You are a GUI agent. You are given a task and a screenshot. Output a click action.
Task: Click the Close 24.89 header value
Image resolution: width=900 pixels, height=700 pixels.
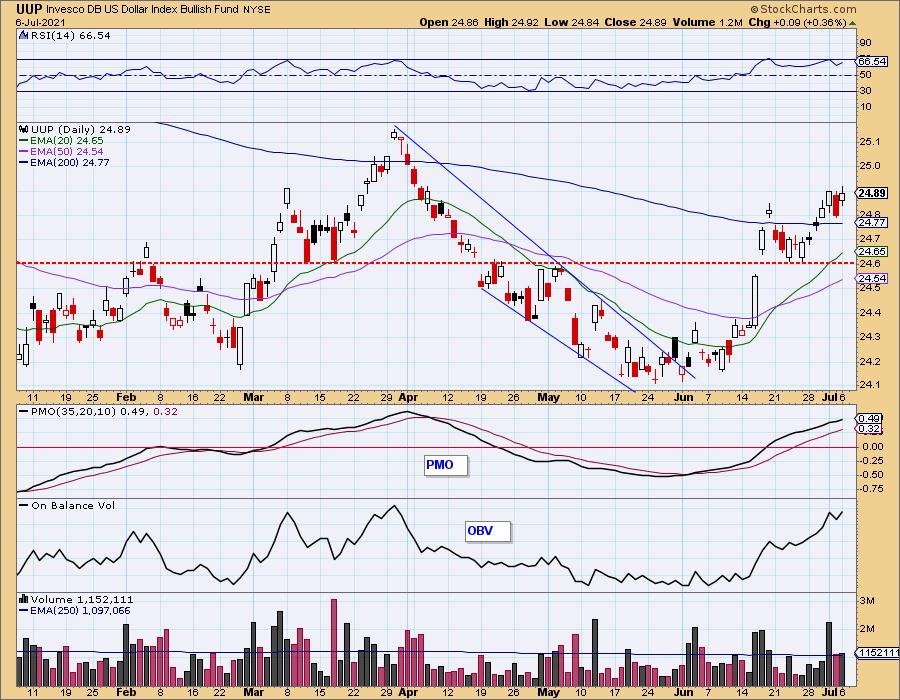[x=635, y=22]
